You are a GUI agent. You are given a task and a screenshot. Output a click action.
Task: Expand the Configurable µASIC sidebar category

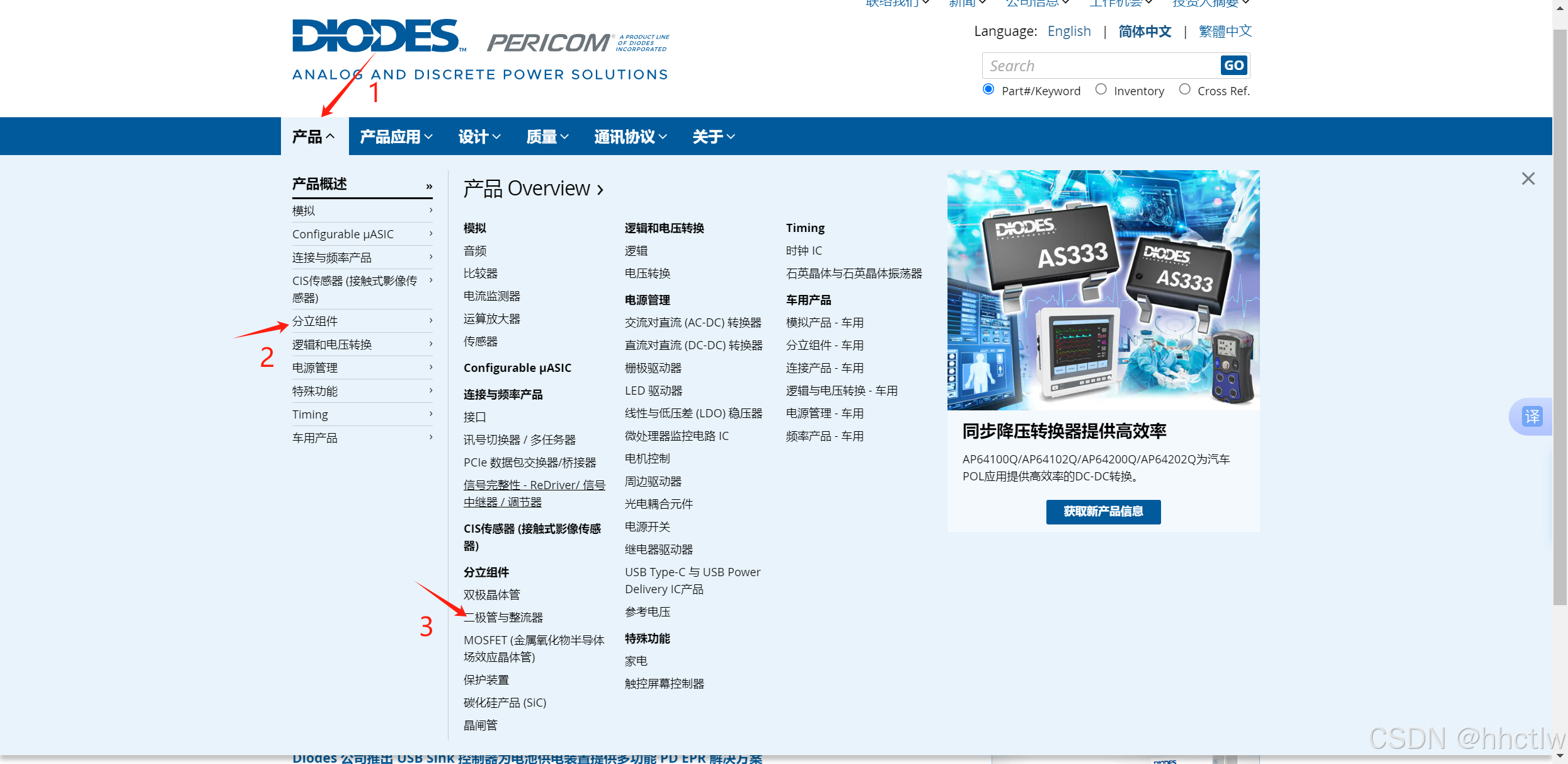click(x=362, y=234)
